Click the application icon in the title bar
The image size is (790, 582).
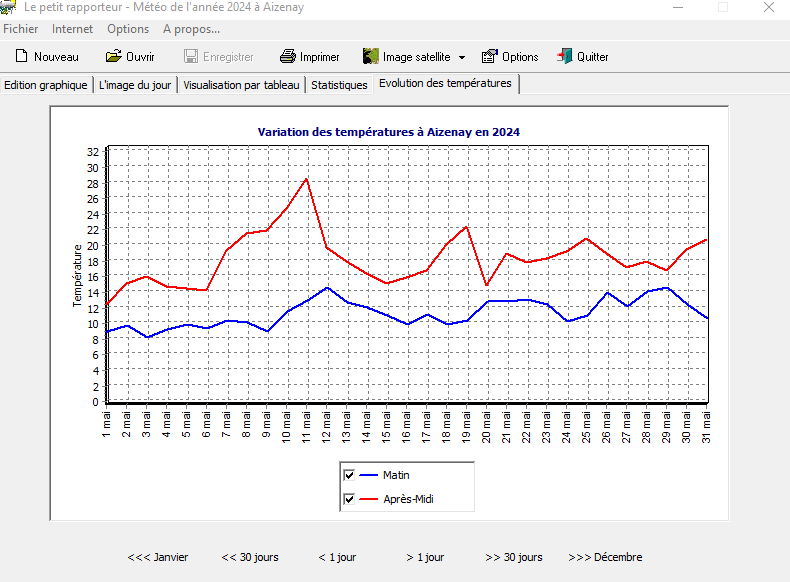(8, 8)
